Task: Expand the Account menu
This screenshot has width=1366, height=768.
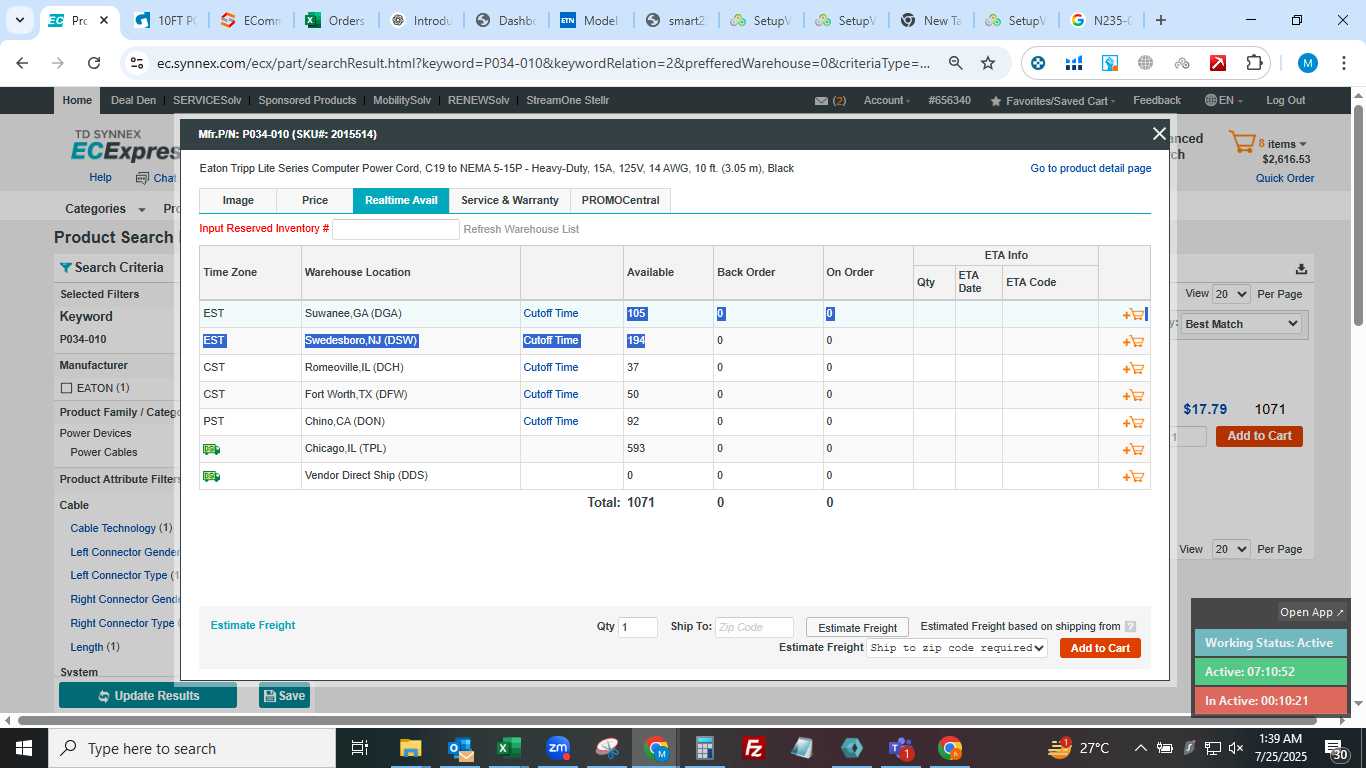Action: [887, 101]
